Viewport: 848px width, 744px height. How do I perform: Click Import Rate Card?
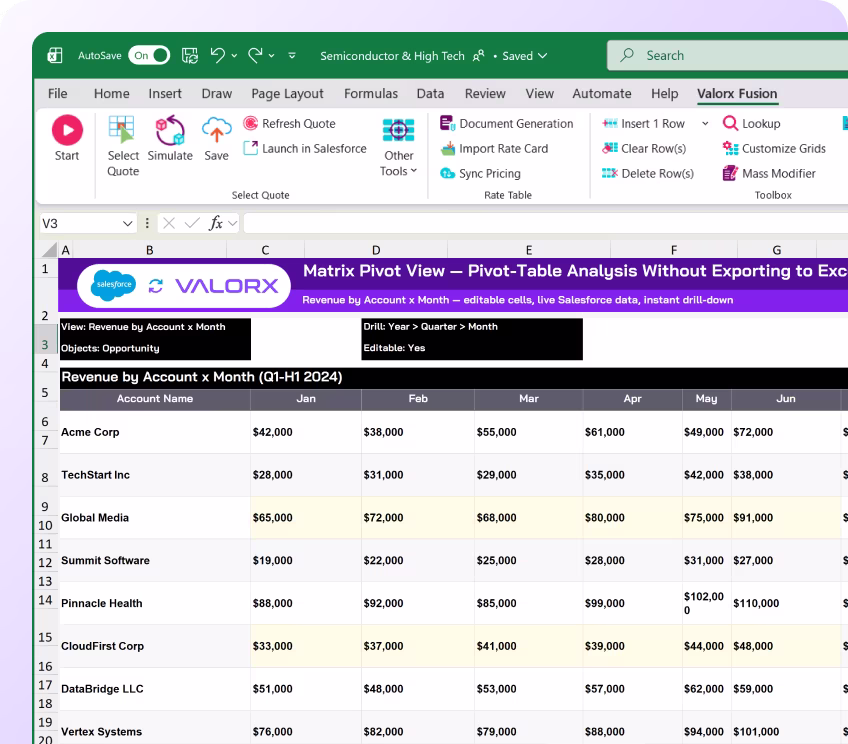click(494, 148)
